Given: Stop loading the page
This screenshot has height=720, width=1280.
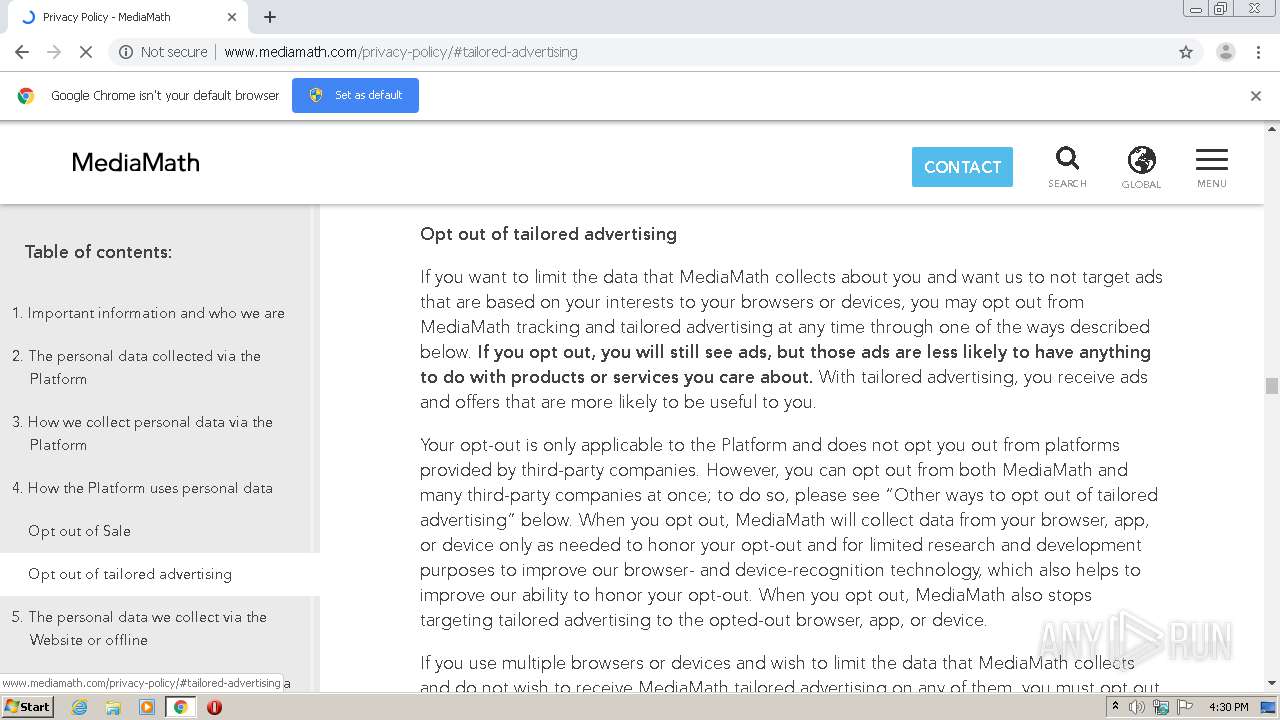Looking at the screenshot, I should point(86,52).
